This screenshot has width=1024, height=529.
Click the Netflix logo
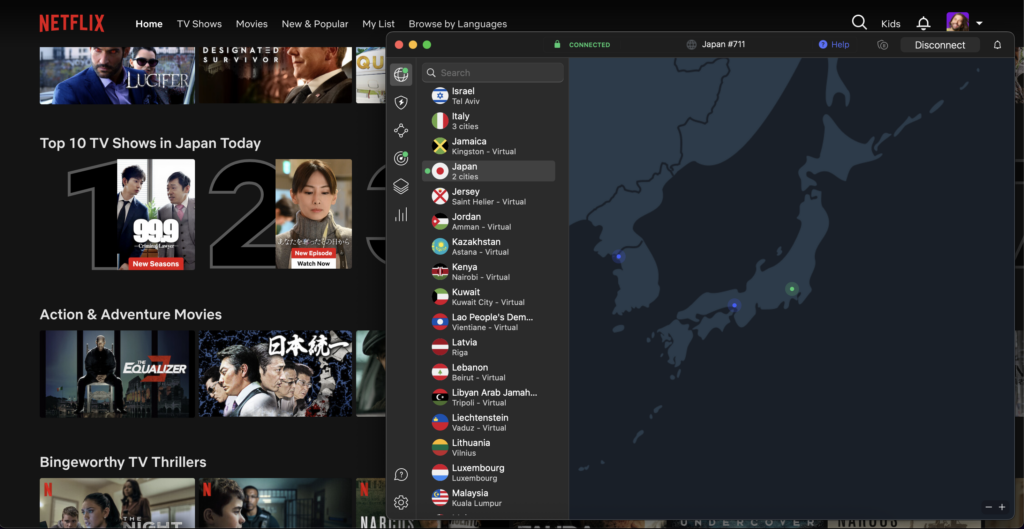[72, 24]
